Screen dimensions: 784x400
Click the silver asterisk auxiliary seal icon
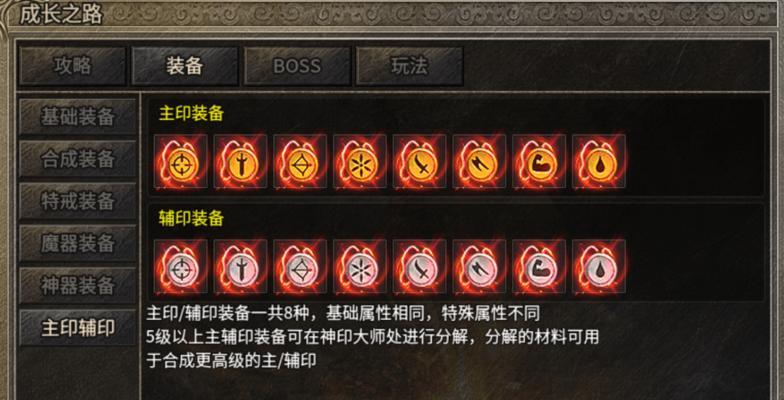point(360,266)
